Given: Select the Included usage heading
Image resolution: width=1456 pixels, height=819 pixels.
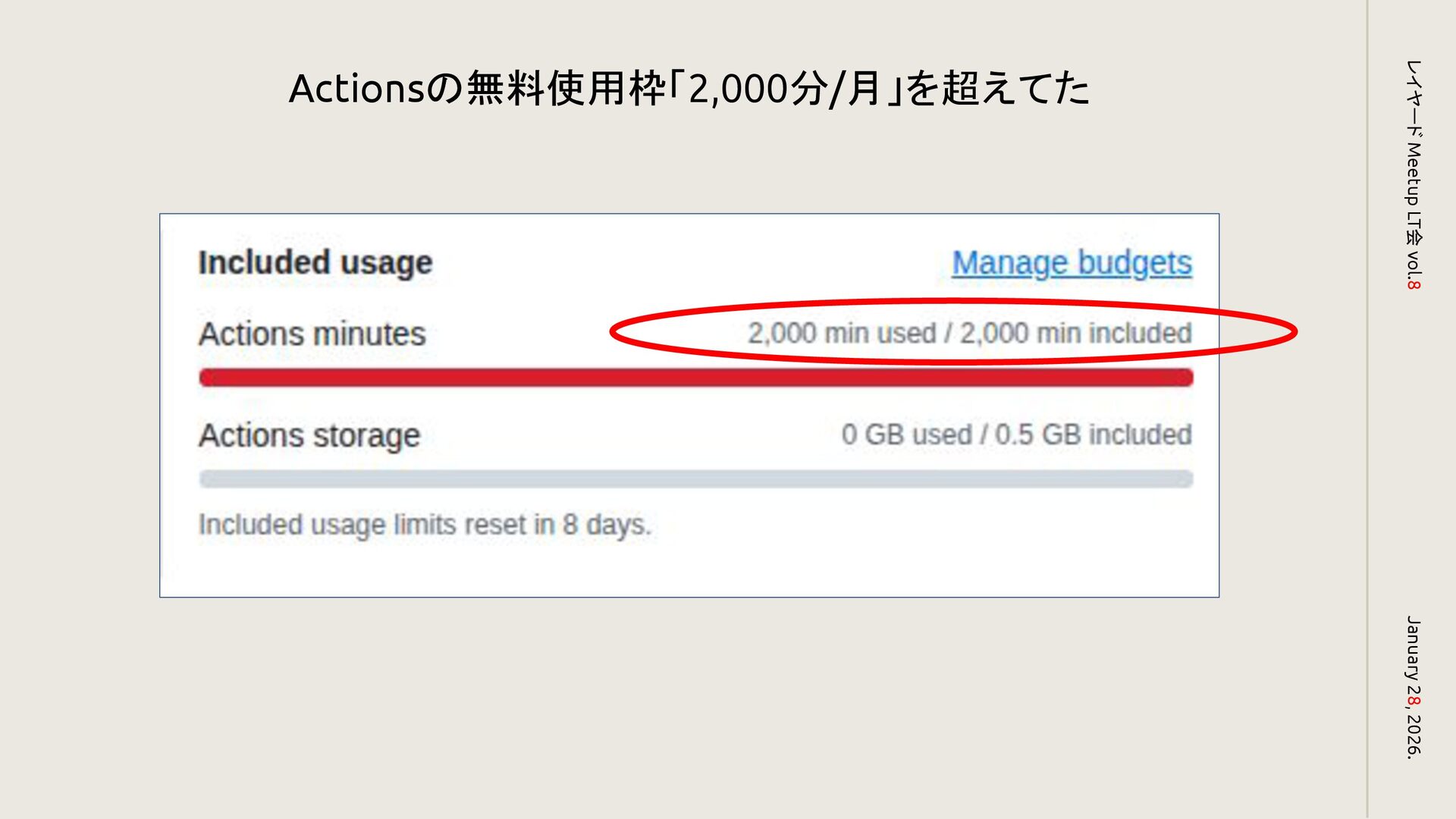Looking at the screenshot, I should click(x=315, y=263).
